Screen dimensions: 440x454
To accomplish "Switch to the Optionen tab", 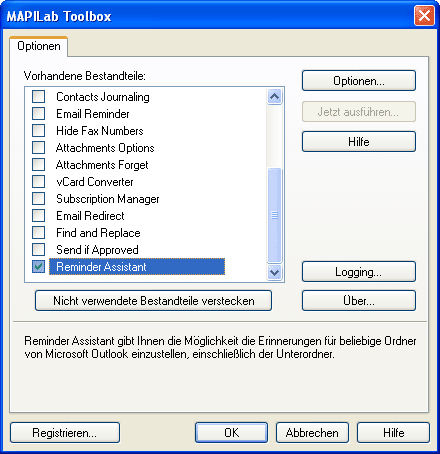I will [39, 46].
